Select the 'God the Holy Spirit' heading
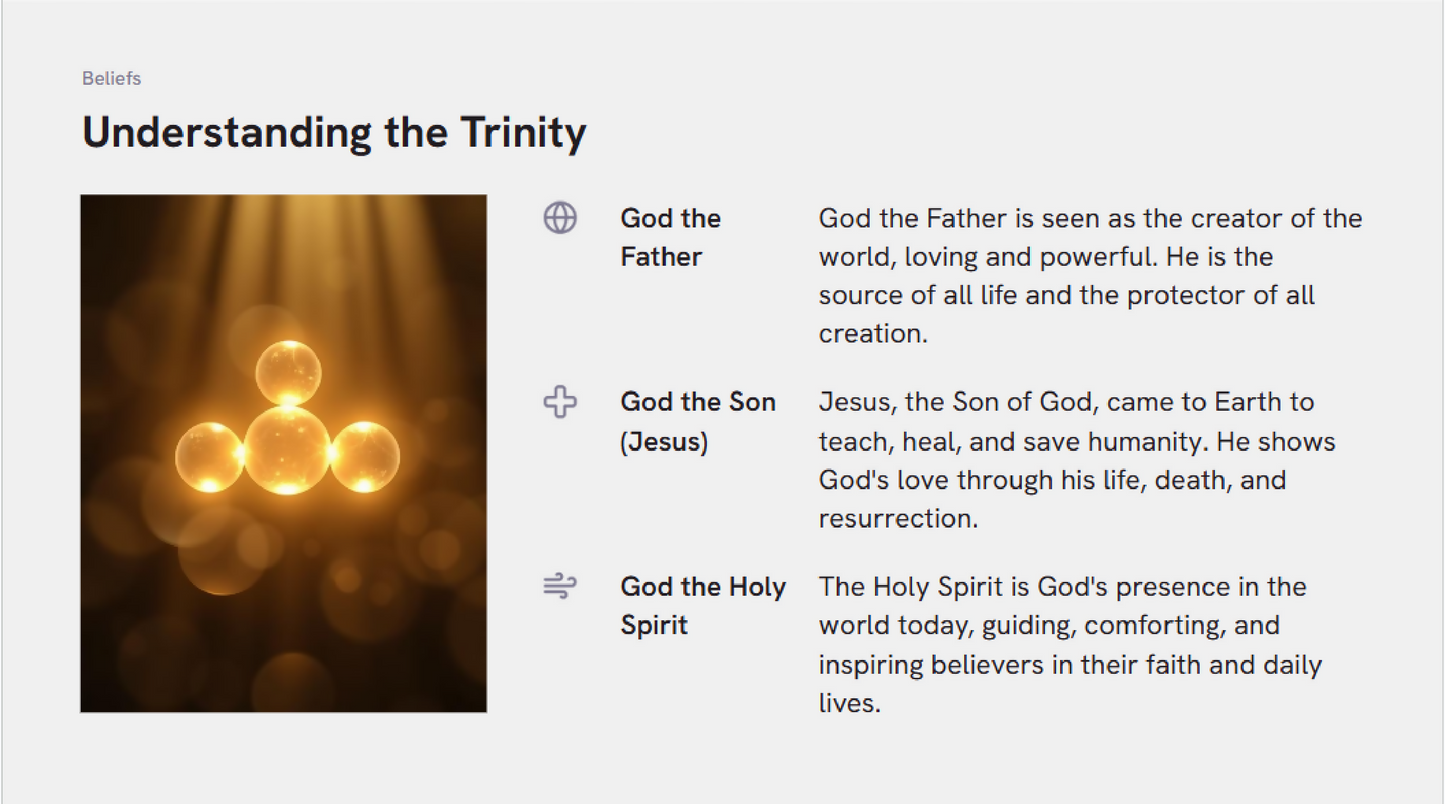Image resolution: width=1445 pixels, height=804 pixels. (x=702, y=605)
